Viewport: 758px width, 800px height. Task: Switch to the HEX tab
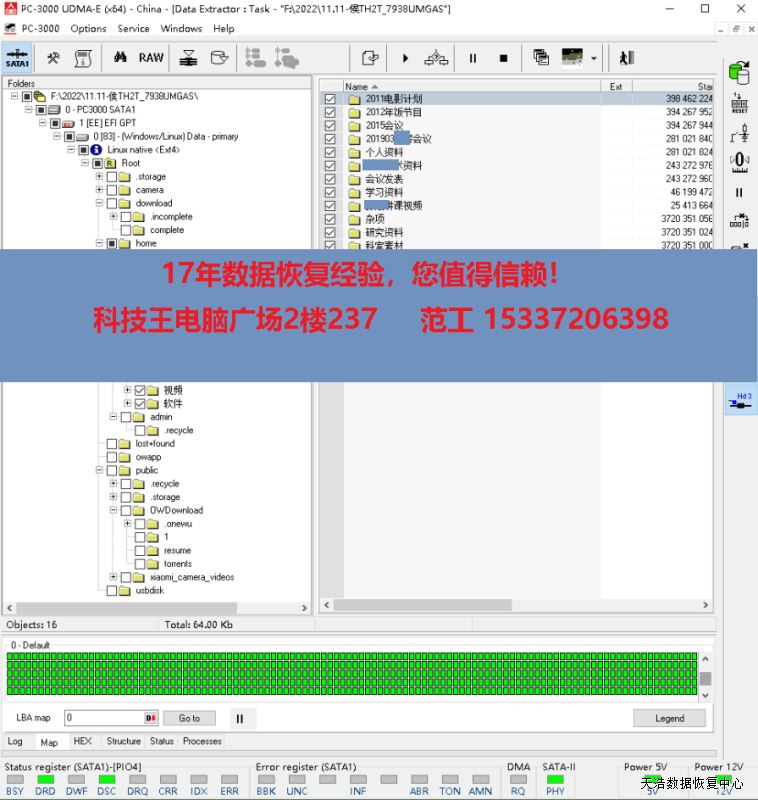point(82,742)
